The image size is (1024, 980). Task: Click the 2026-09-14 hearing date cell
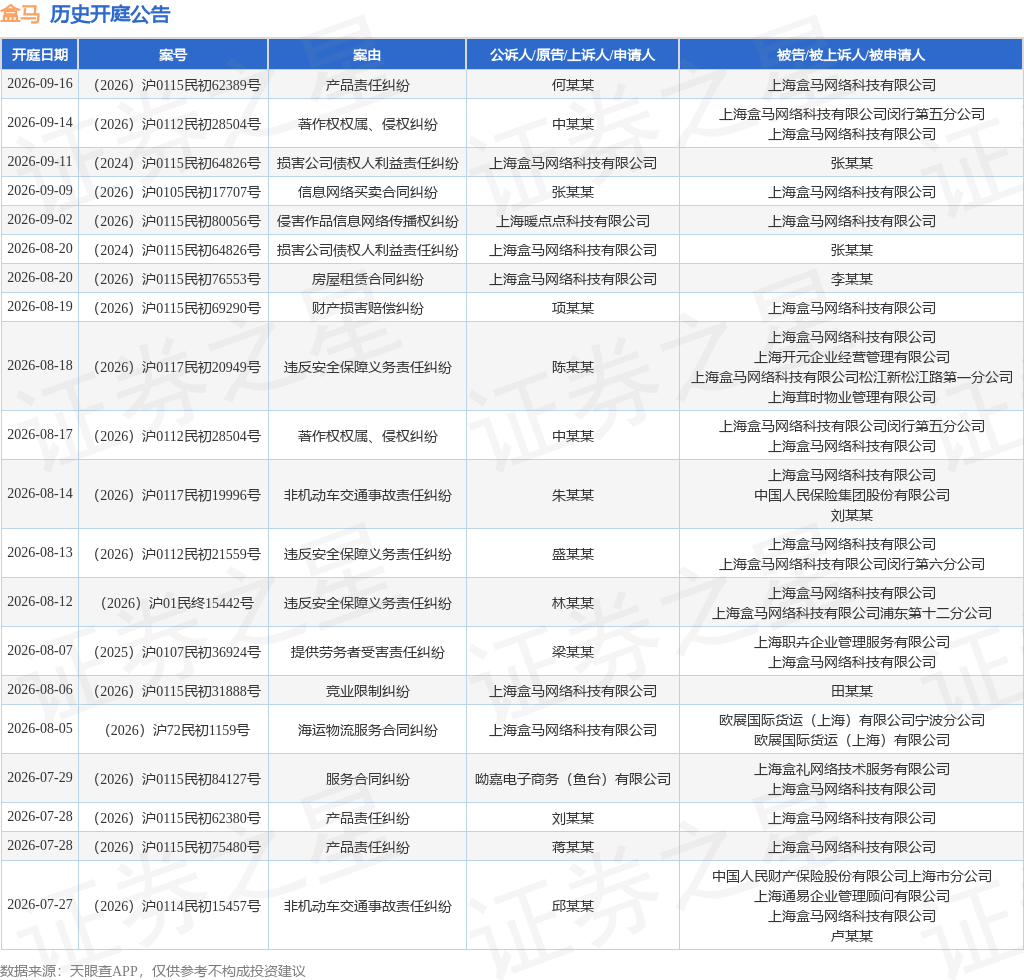click(40, 123)
